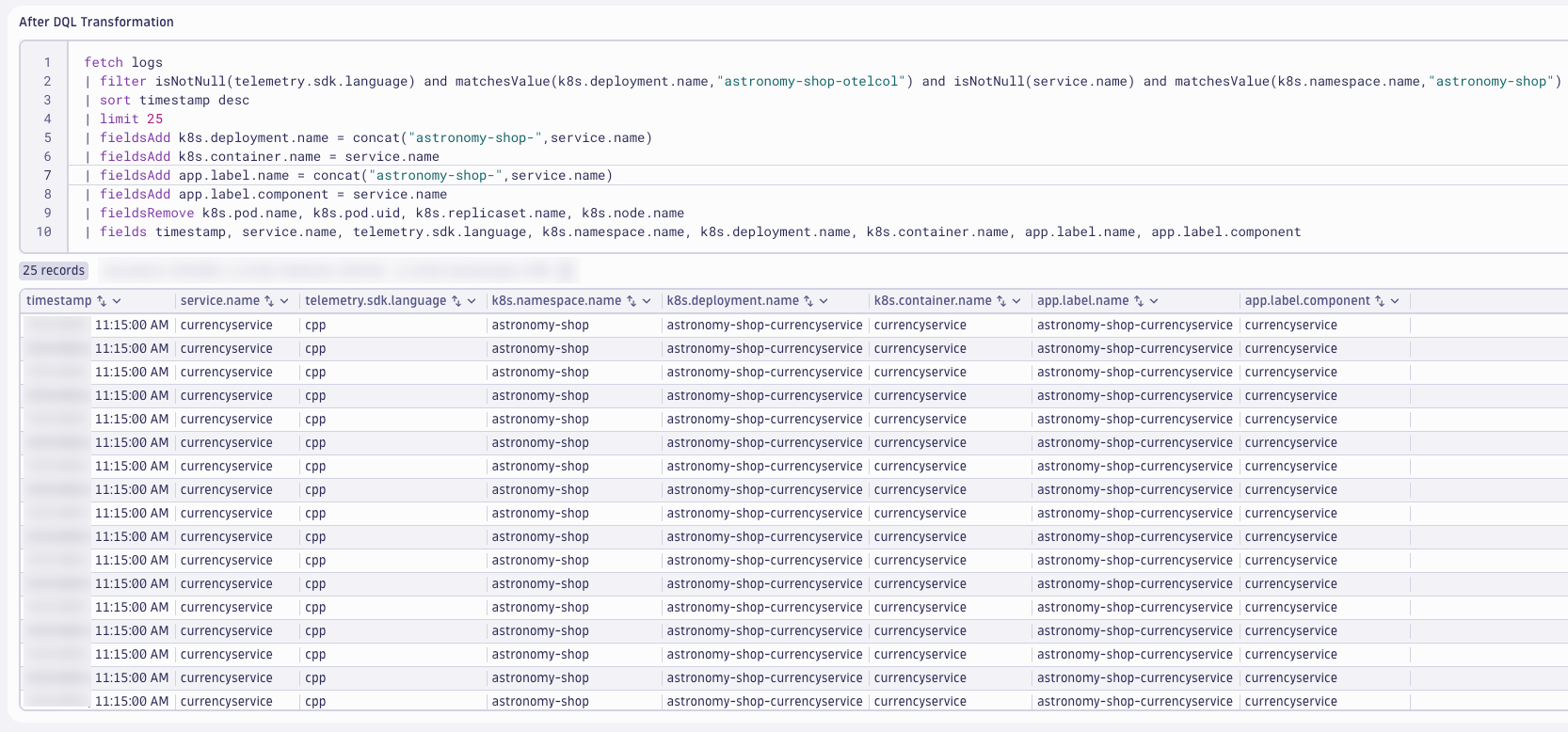The height and width of the screenshot is (732, 1568).
Task: Select app.label.name header text
Action: point(1083,301)
